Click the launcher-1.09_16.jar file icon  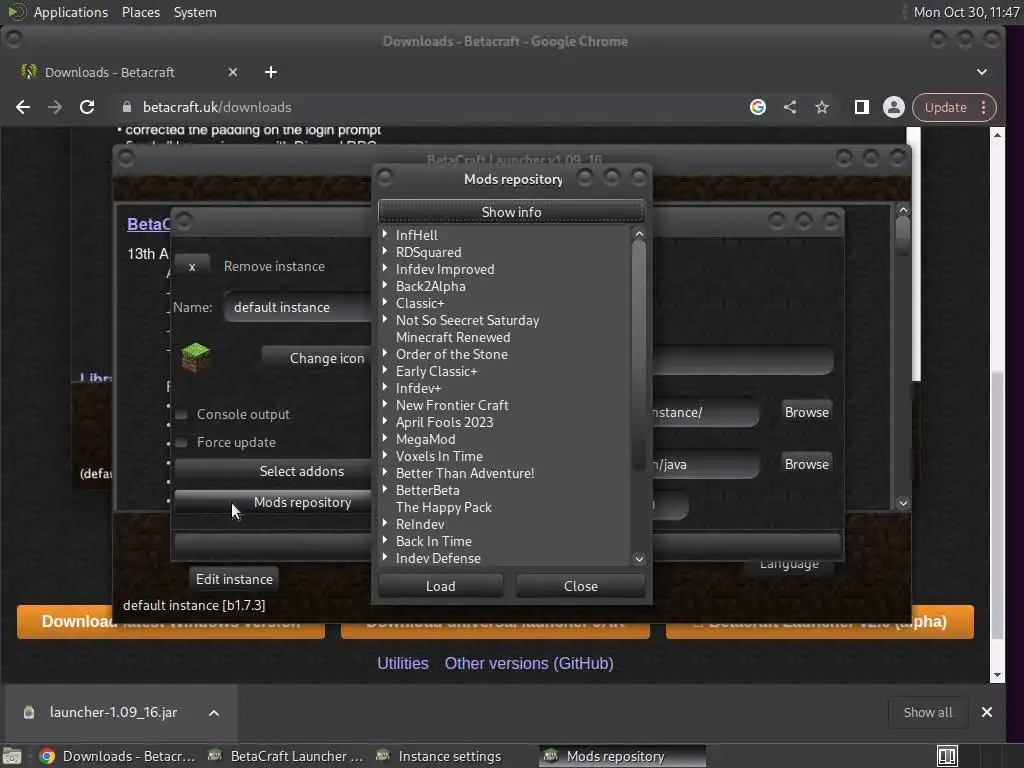point(29,712)
